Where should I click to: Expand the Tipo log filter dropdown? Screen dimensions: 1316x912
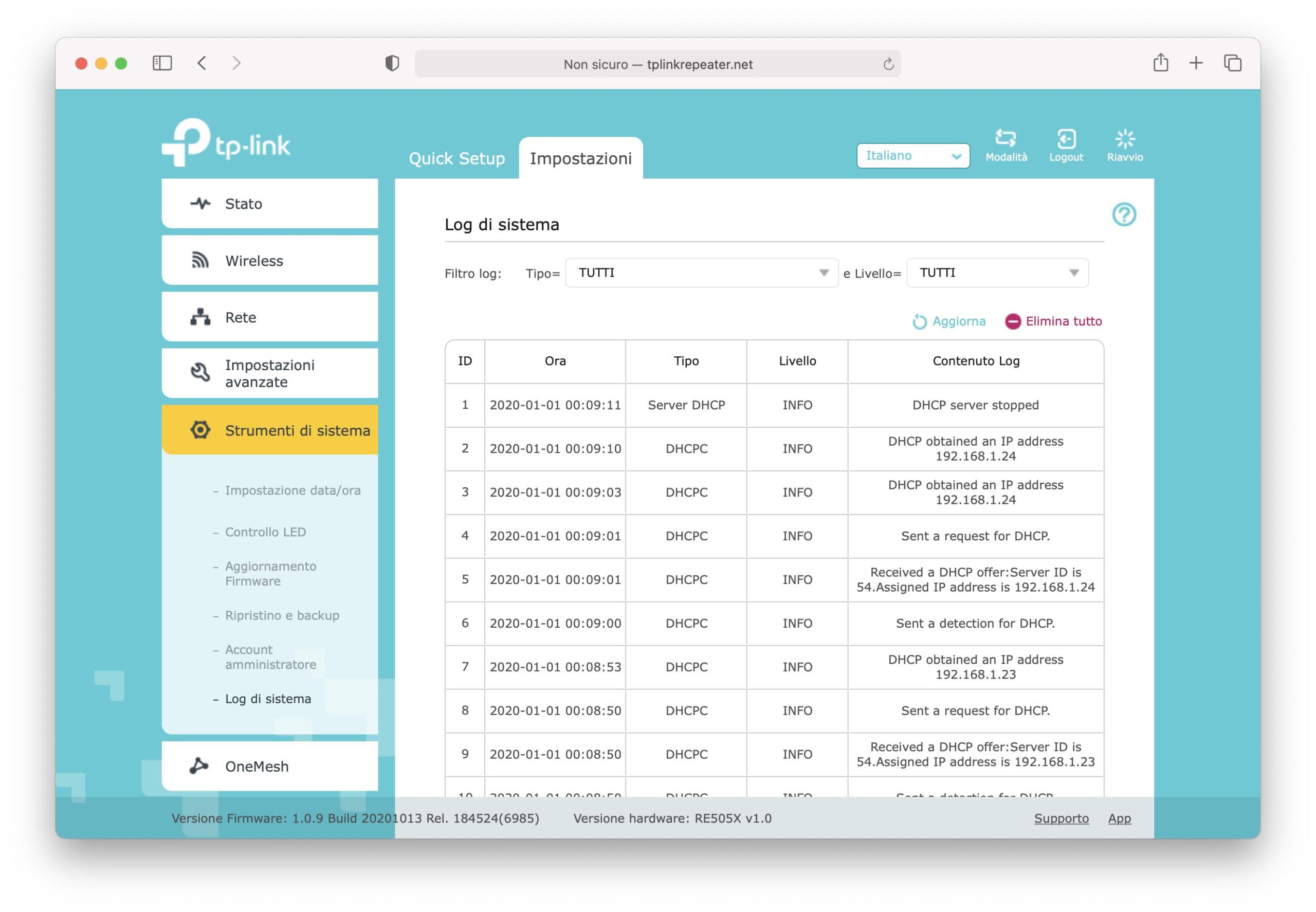[701, 273]
